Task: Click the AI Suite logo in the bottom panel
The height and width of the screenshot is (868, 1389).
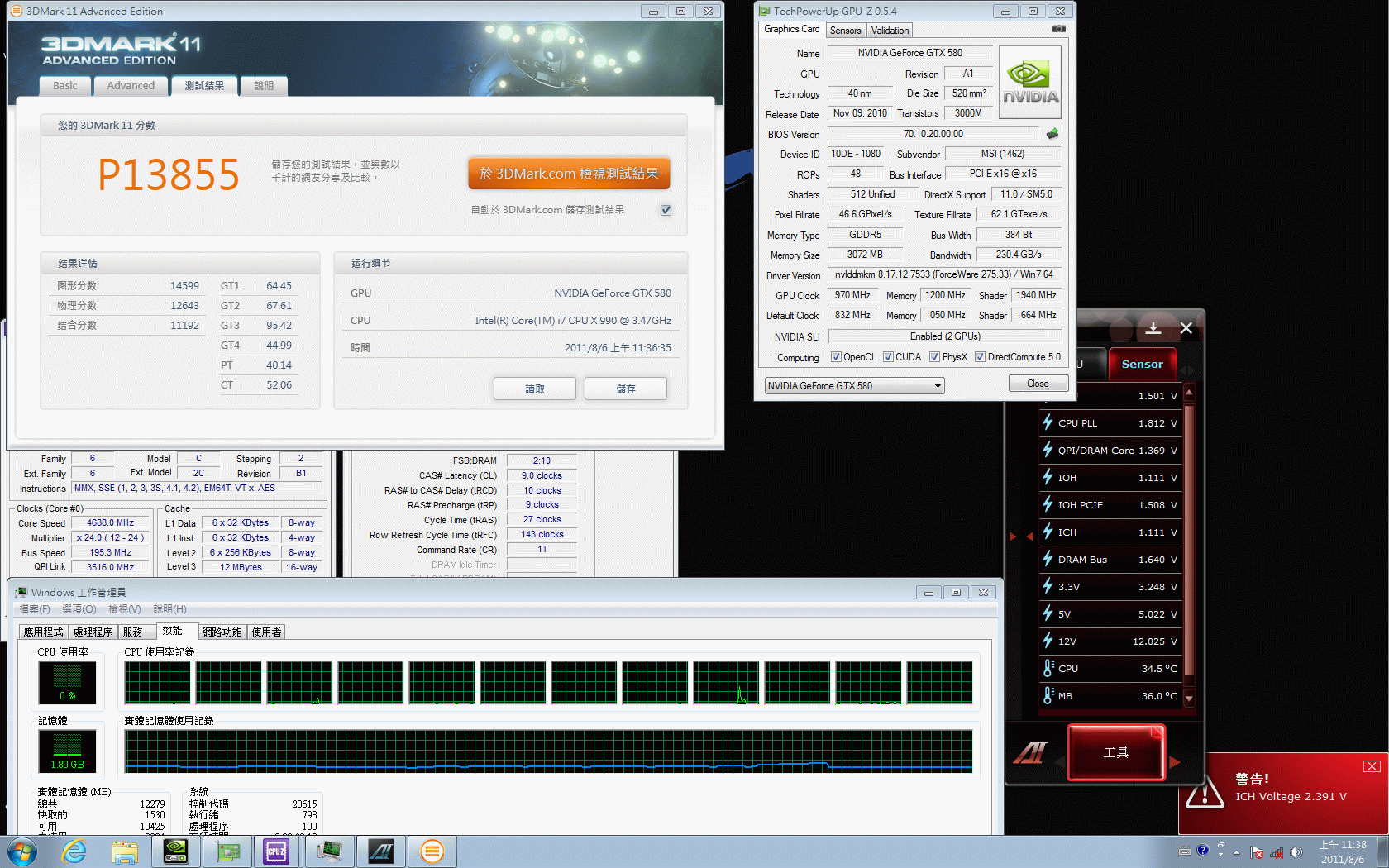Action: (x=1030, y=752)
